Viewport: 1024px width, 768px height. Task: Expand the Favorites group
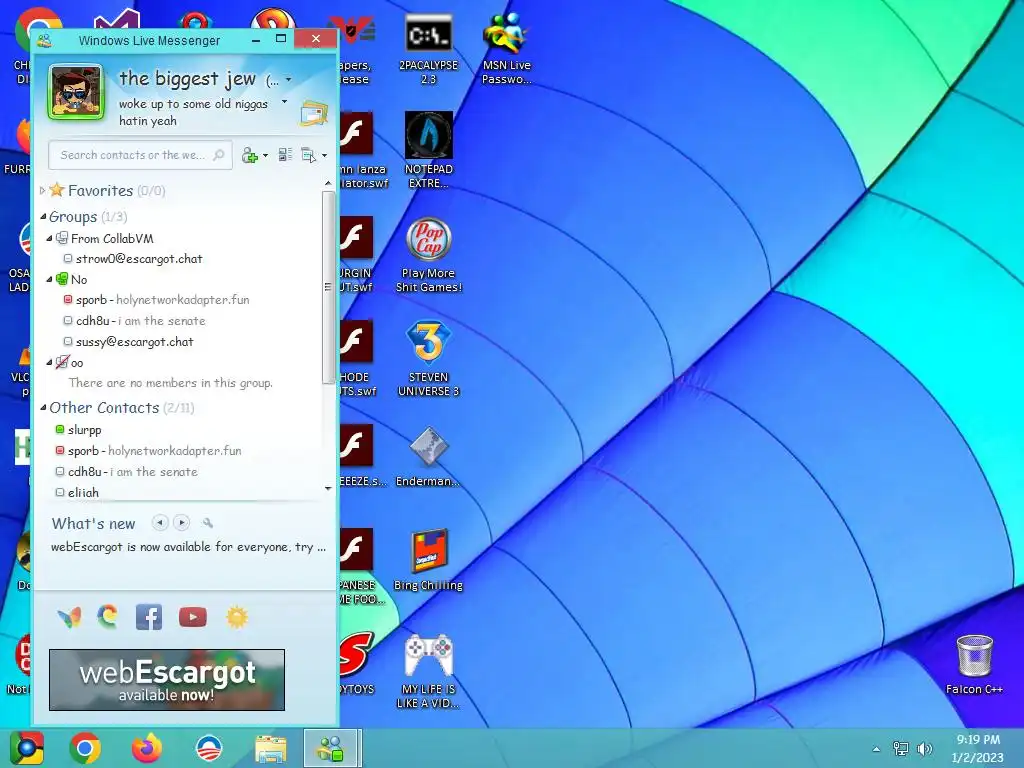pos(42,191)
